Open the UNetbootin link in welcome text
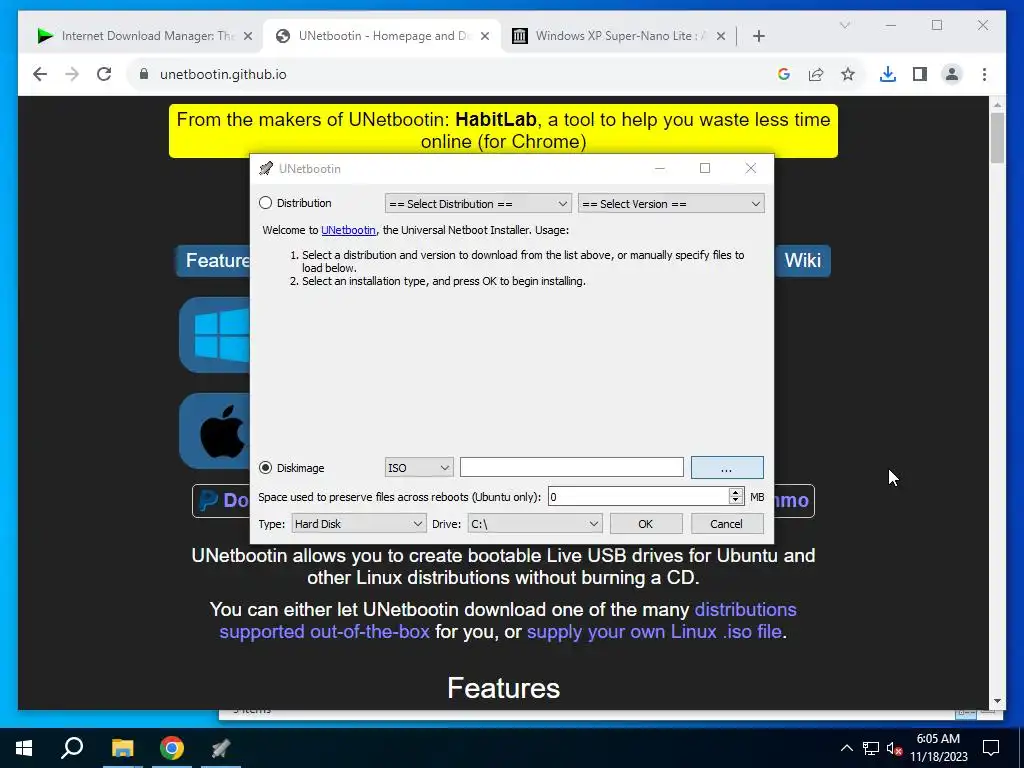The width and height of the screenshot is (1024, 768). pyautogui.click(x=348, y=230)
